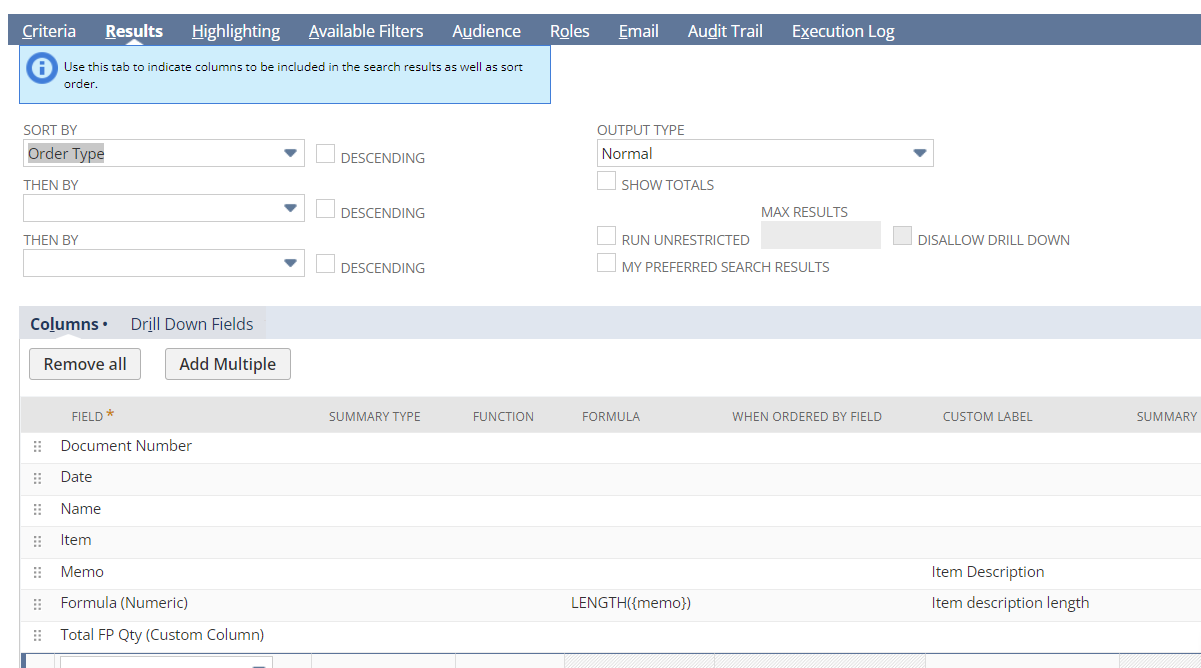Enable Descending for the Sort By field

coord(325,154)
